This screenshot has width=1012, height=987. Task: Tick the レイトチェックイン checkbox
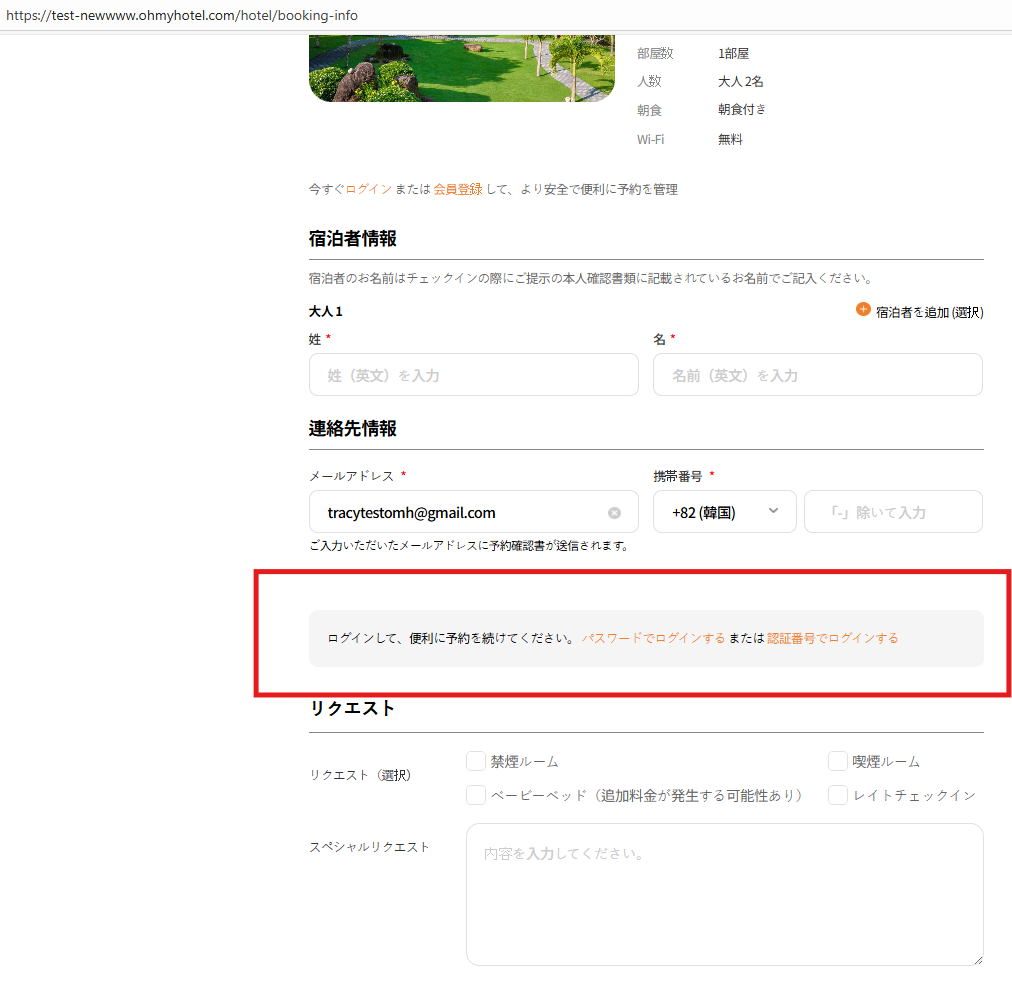[x=838, y=795]
